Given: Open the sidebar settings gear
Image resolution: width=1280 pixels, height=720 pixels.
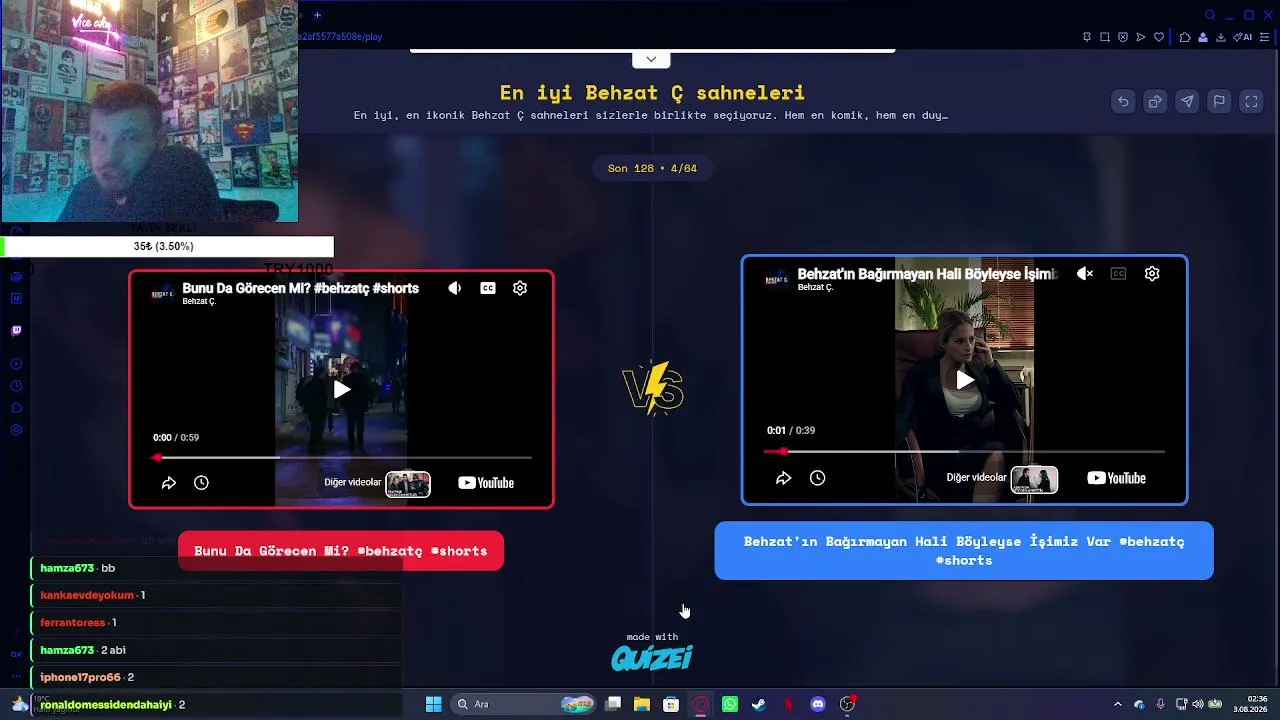Looking at the screenshot, I should (x=16, y=430).
